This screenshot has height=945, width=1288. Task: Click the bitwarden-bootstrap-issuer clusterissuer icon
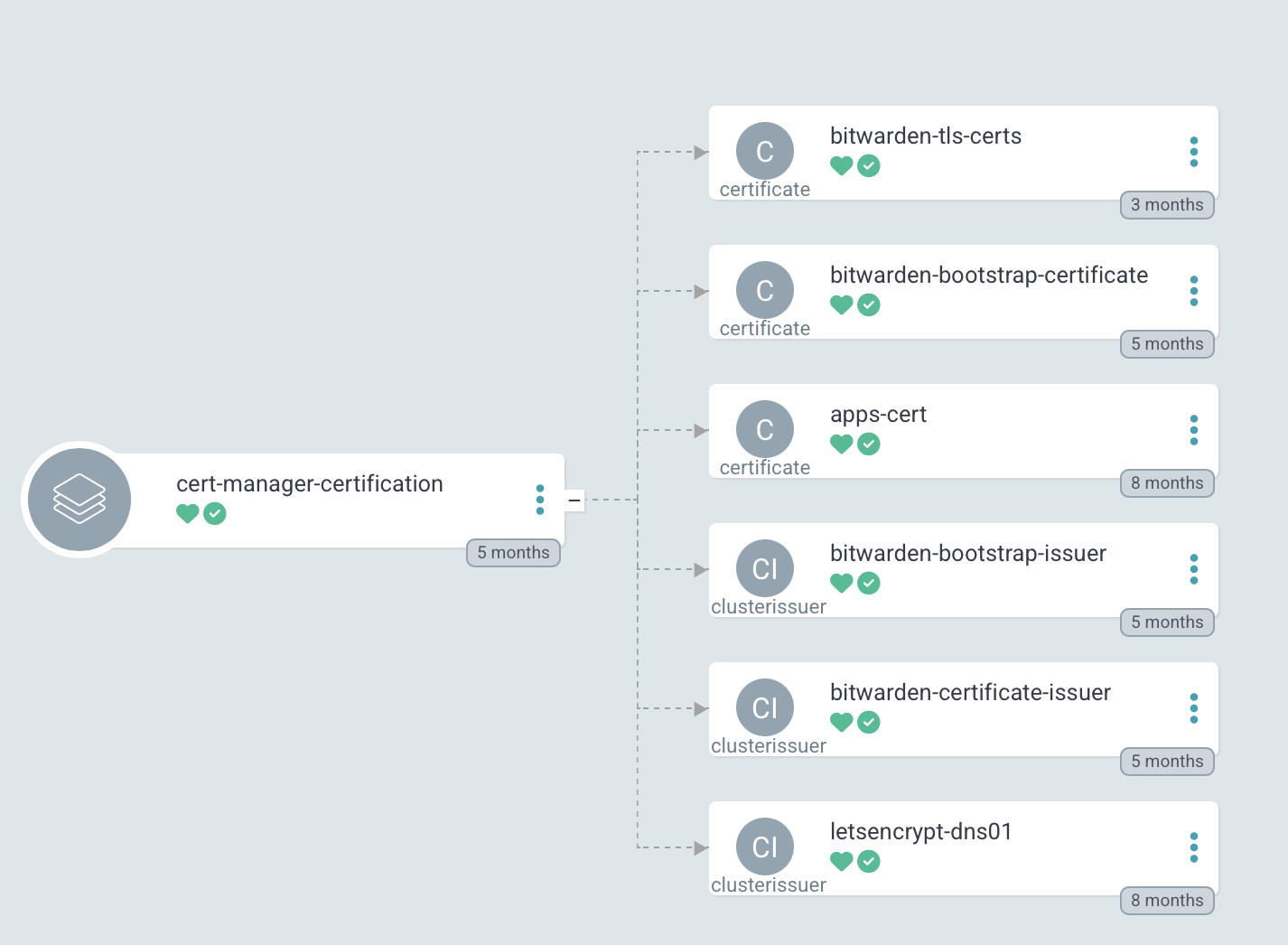pyautogui.click(x=764, y=568)
